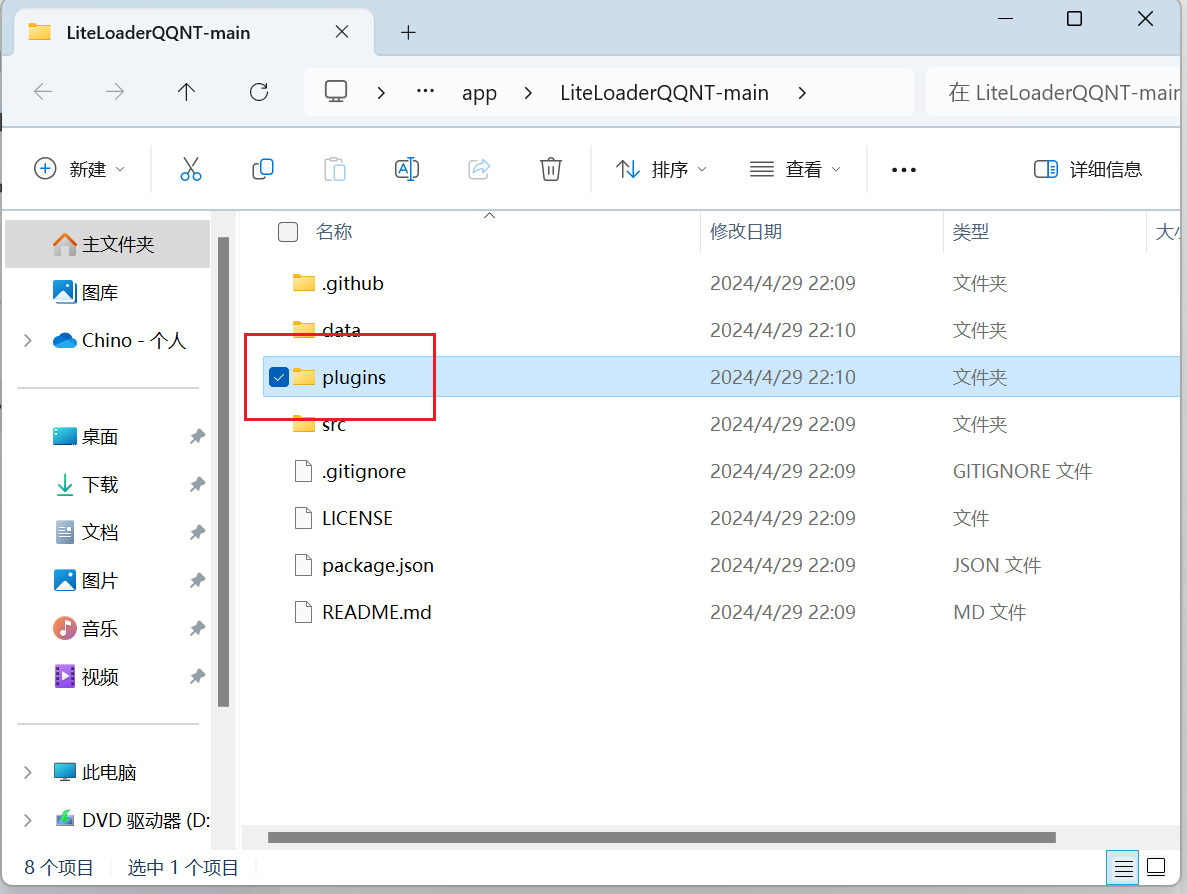Expand chevron after LiteLoaderQQNT-main breadcrumb
Viewport: 1187px width, 894px height.
[x=802, y=92]
